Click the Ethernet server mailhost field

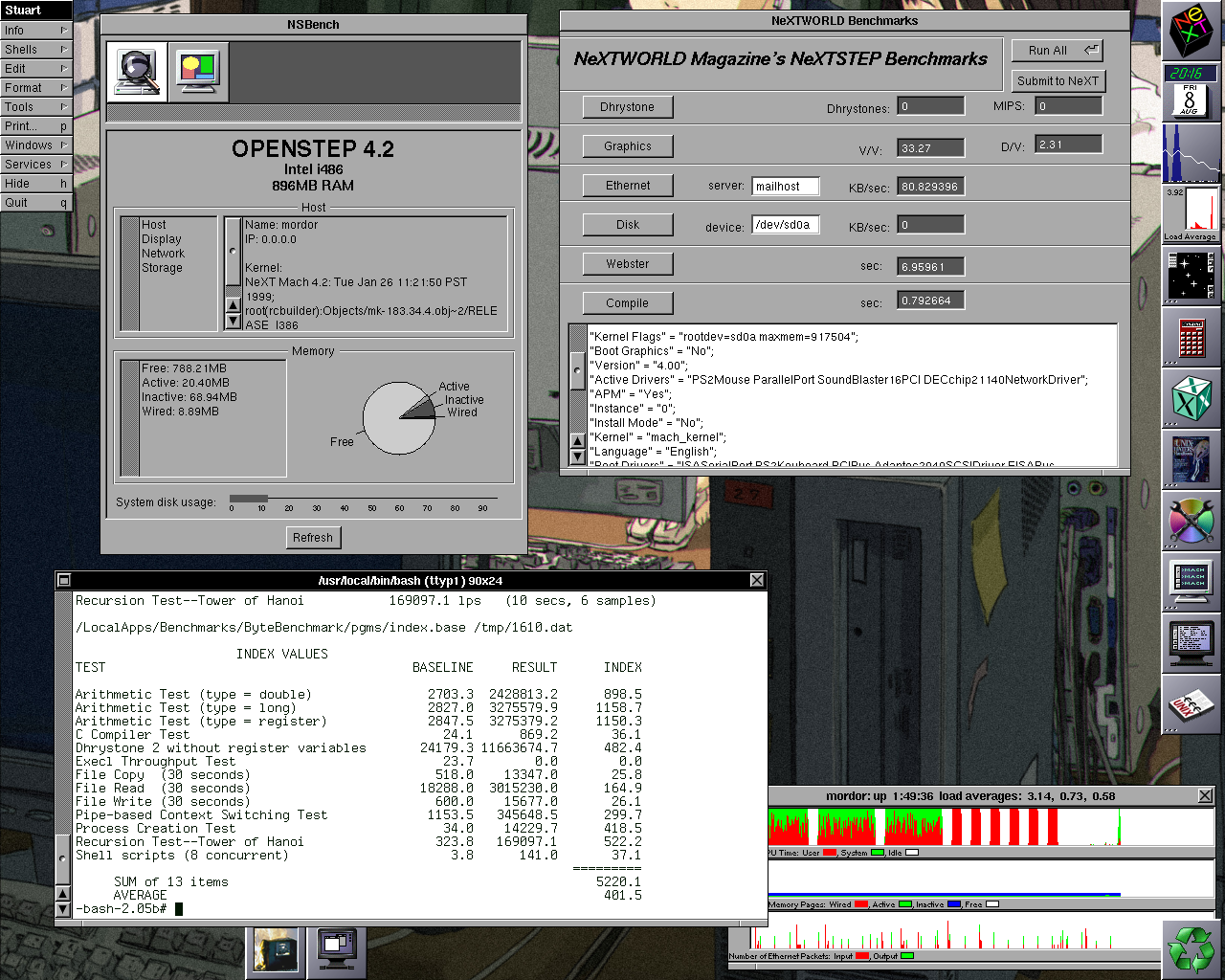click(785, 187)
